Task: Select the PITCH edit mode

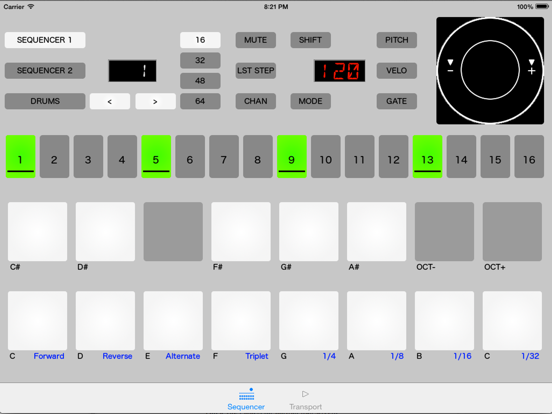Action: (x=397, y=40)
